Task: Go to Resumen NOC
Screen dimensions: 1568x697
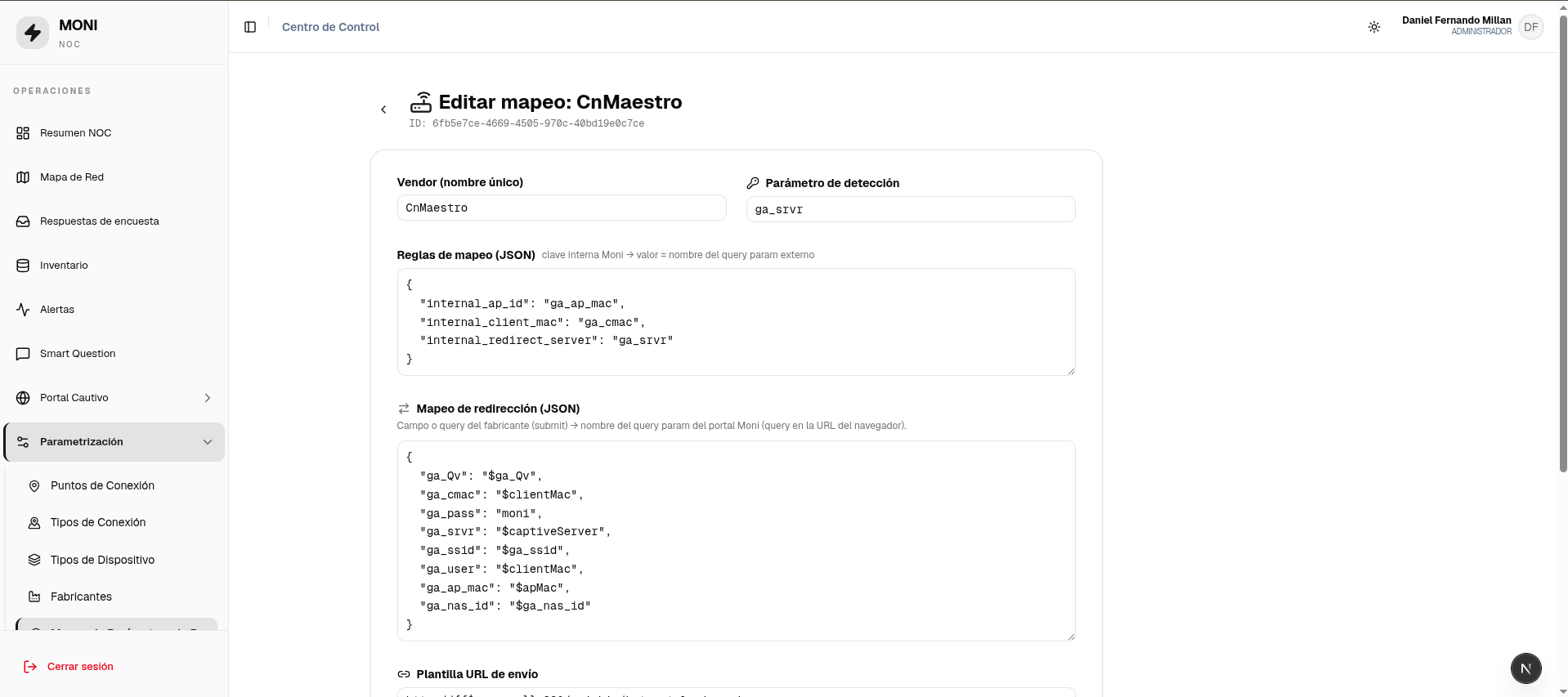Action: 75,133
